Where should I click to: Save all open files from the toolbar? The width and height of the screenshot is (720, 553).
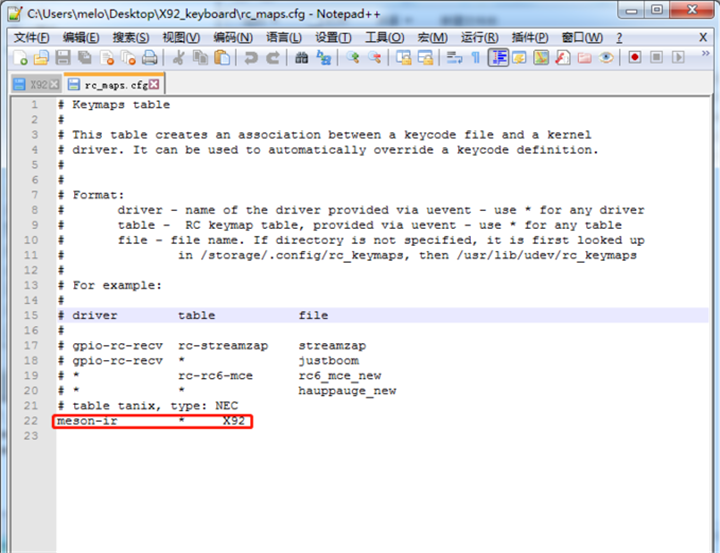click(x=84, y=58)
